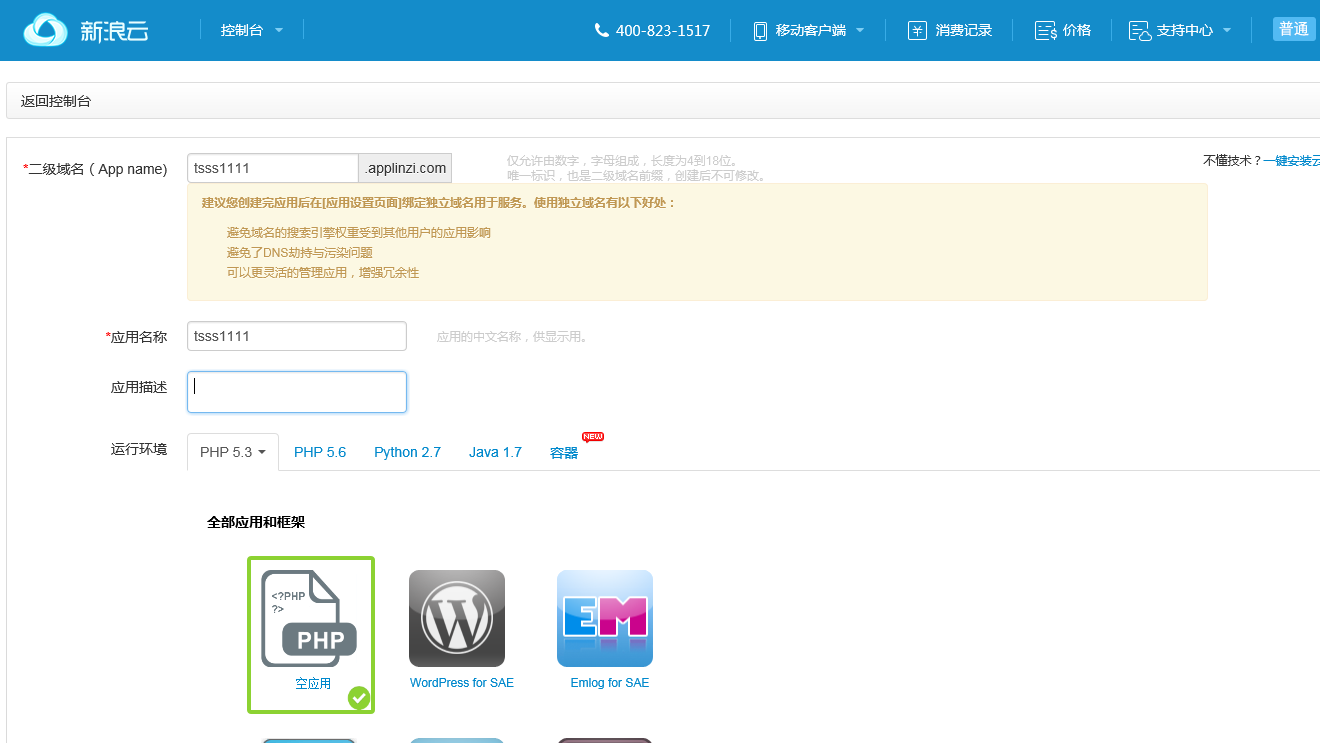Click the 全部应用和框架 heading
The width and height of the screenshot is (1320, 743).
pos(256,522)
